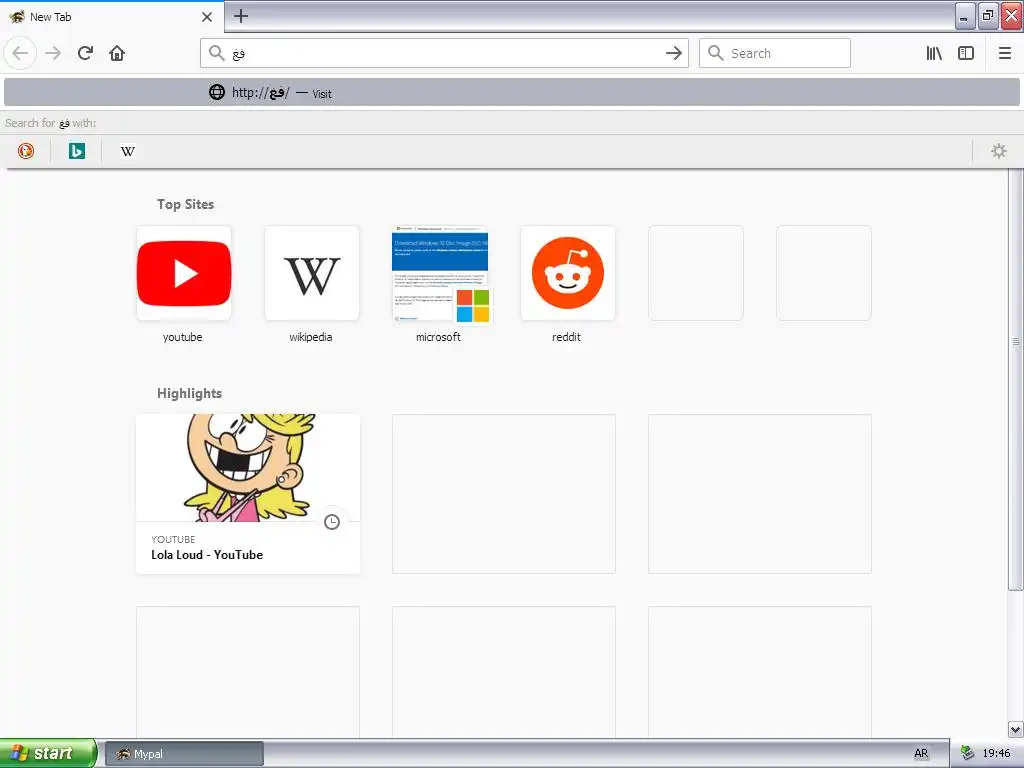Click the AR language indicator

tap(921, 754)
